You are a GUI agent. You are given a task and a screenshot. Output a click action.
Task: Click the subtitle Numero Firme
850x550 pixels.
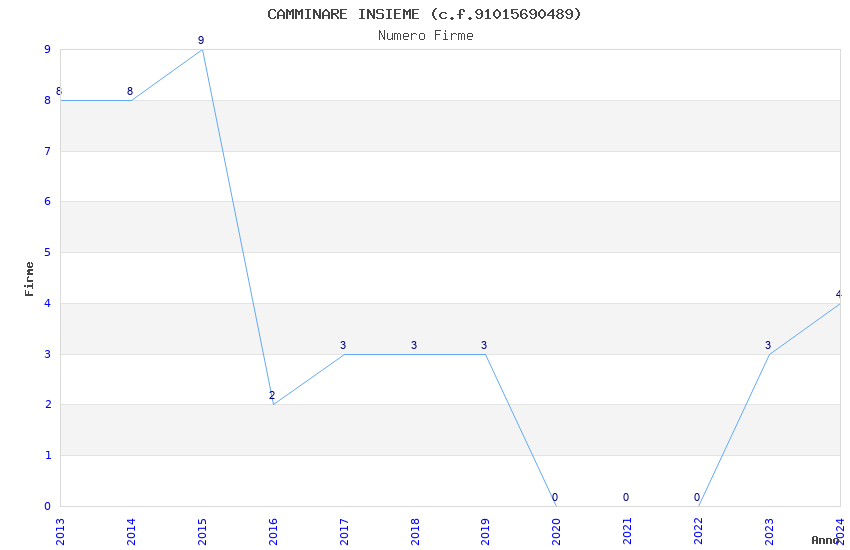(x=426, y=36)
